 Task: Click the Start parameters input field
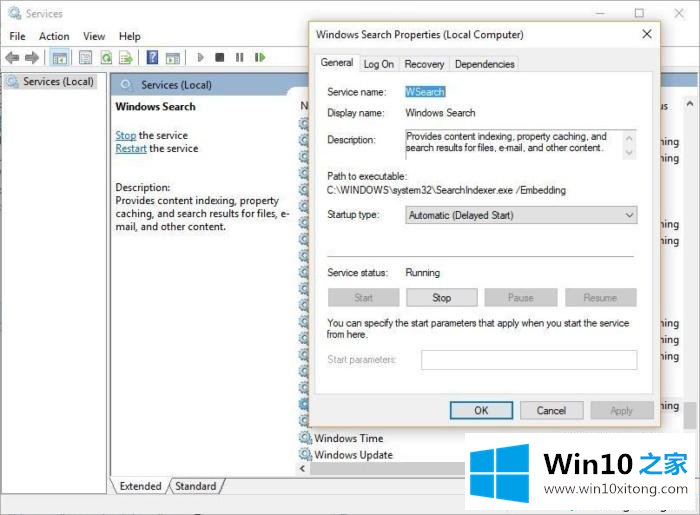529,360
